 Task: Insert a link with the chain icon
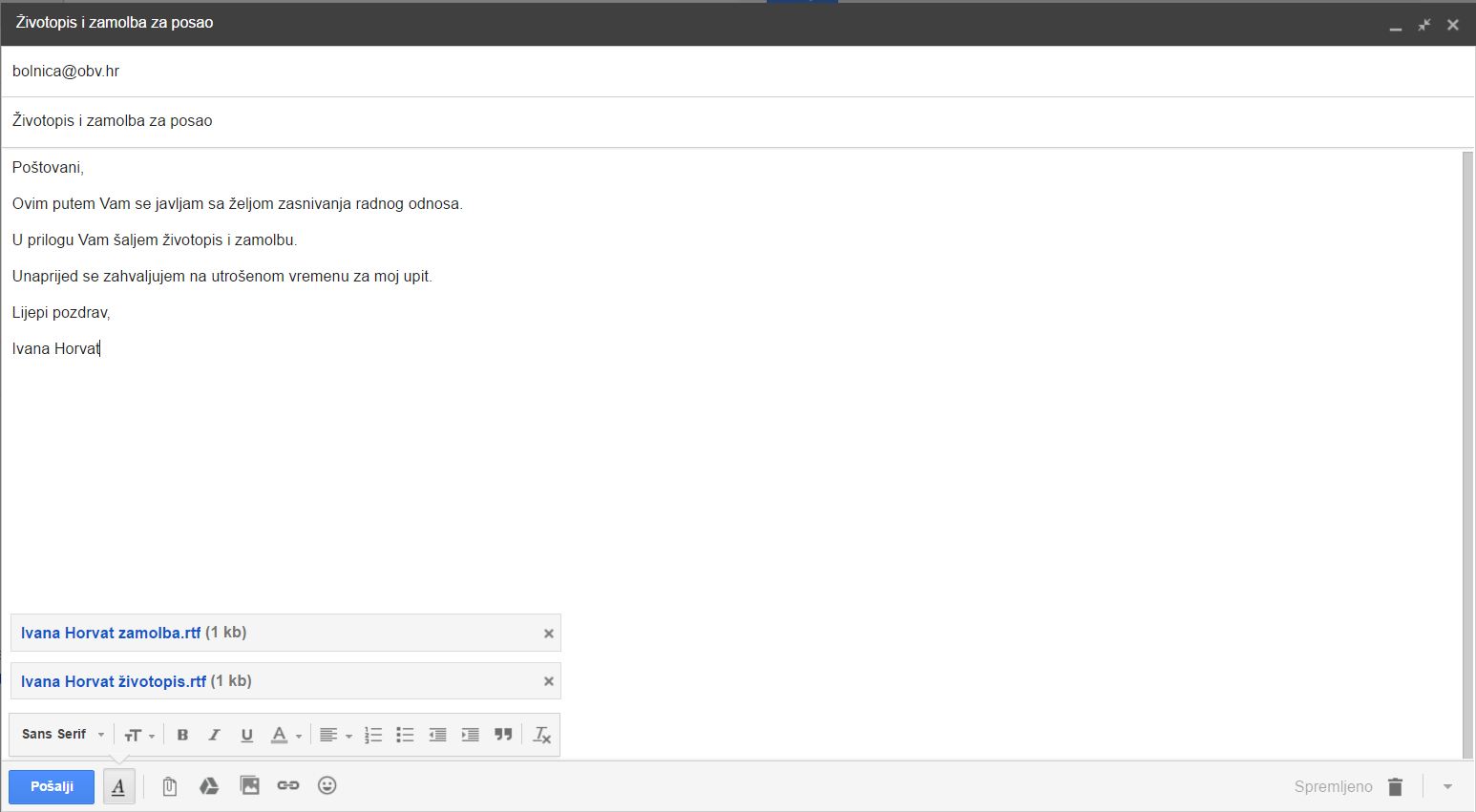click(288, 786)
